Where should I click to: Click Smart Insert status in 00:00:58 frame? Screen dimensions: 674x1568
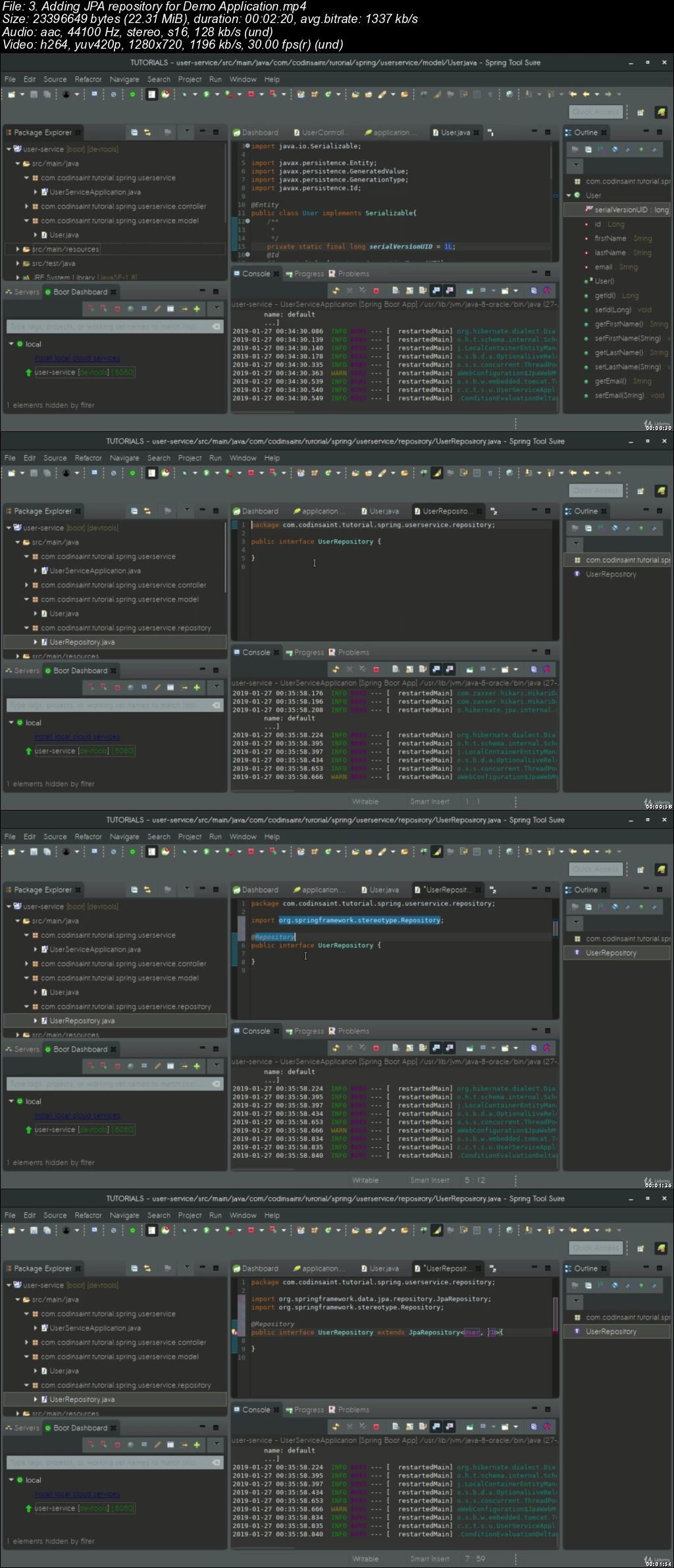[x=430, y=801]
